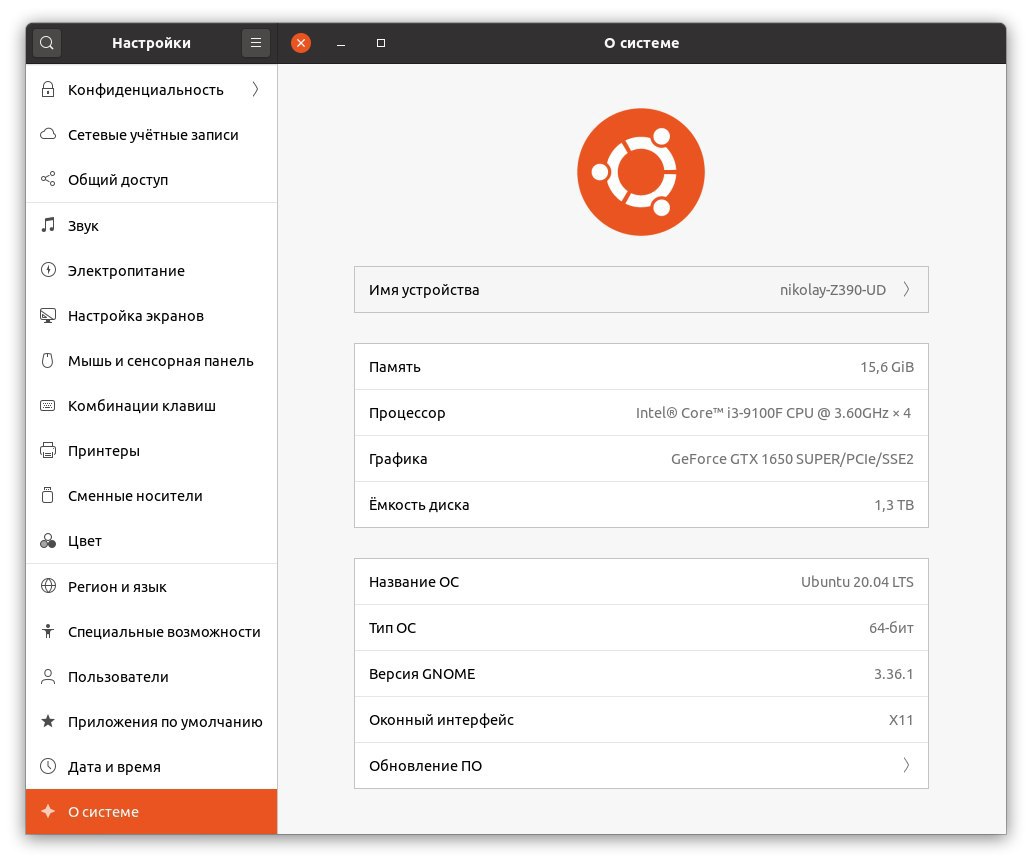Screen dimensions: 1032x863
Task: Click the OS name Ubuntu 20.04 LTS
Action: point(857,582)
